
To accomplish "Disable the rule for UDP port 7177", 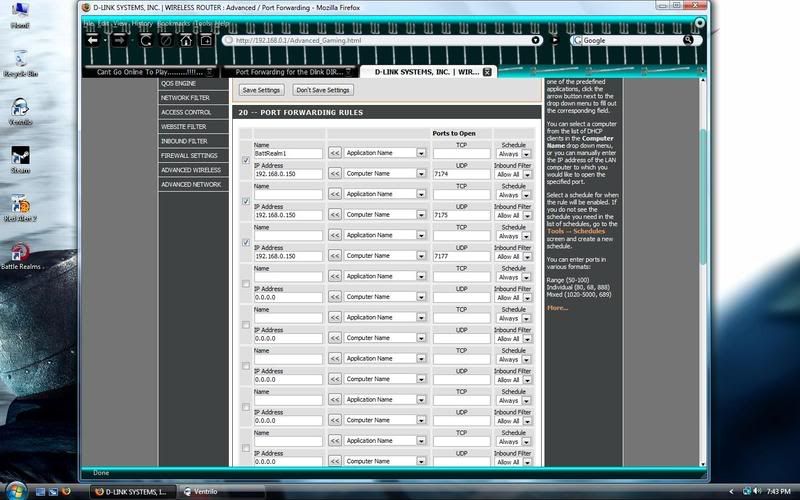I will pos(246,242).
